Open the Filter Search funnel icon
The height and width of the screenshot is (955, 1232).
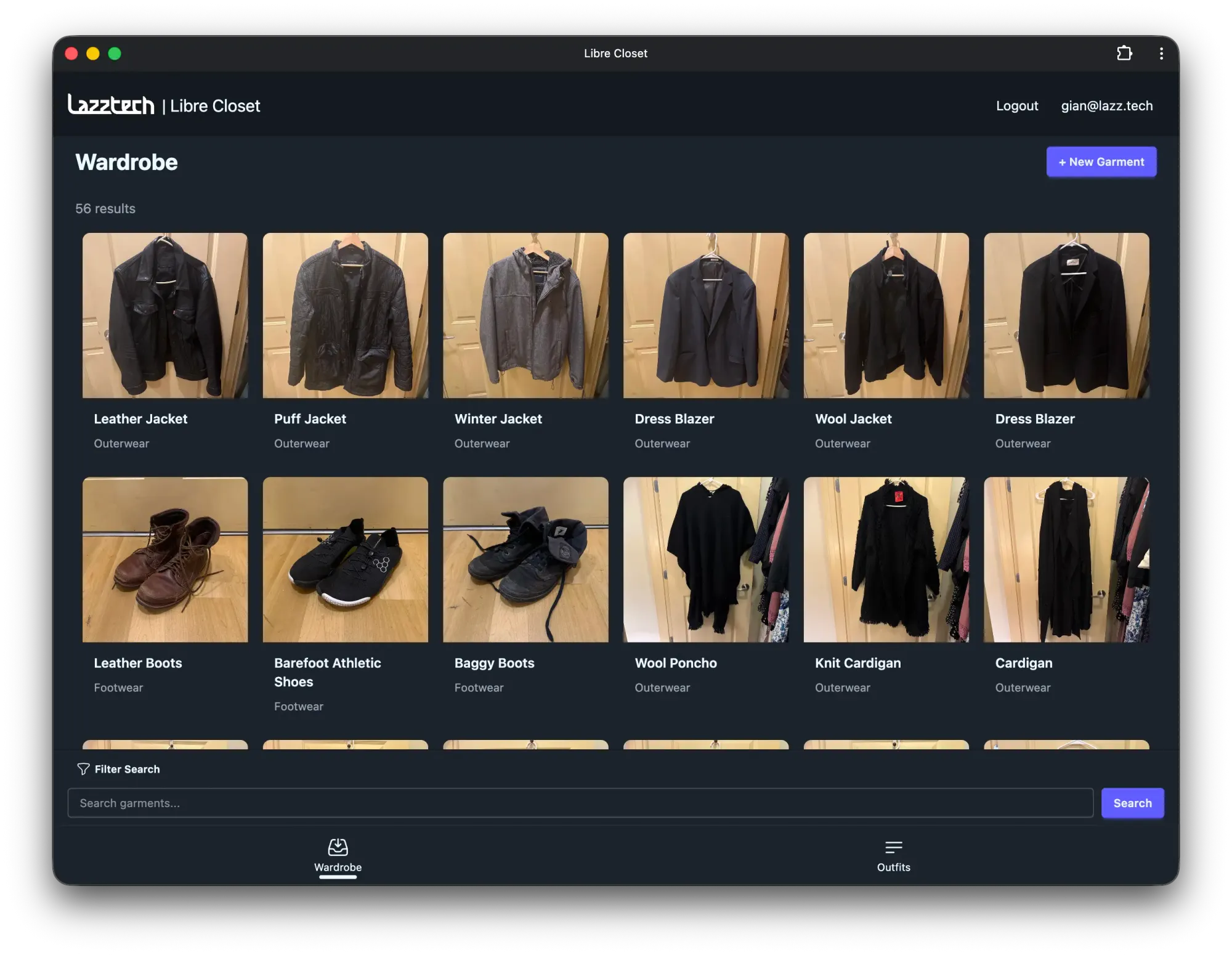coord(83,769)
